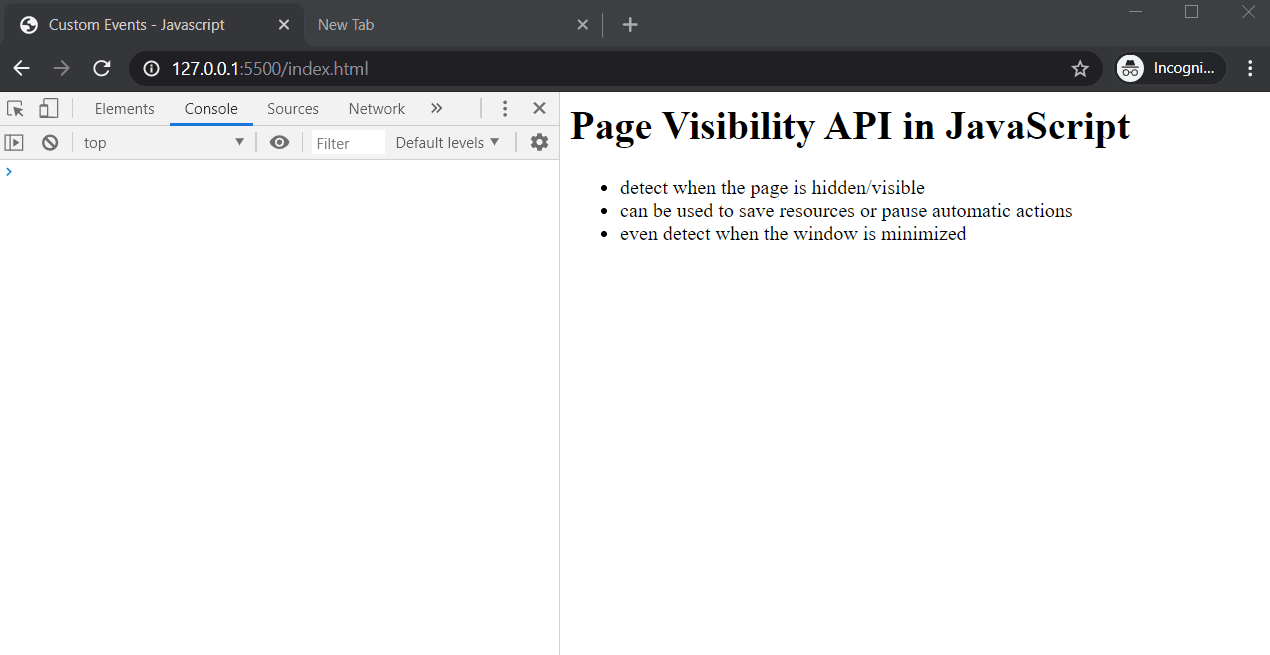The height and width of the screenshot is (655, 1270).
Task: Click the Incognito profile button
Action: click(x=1170, y=69)
